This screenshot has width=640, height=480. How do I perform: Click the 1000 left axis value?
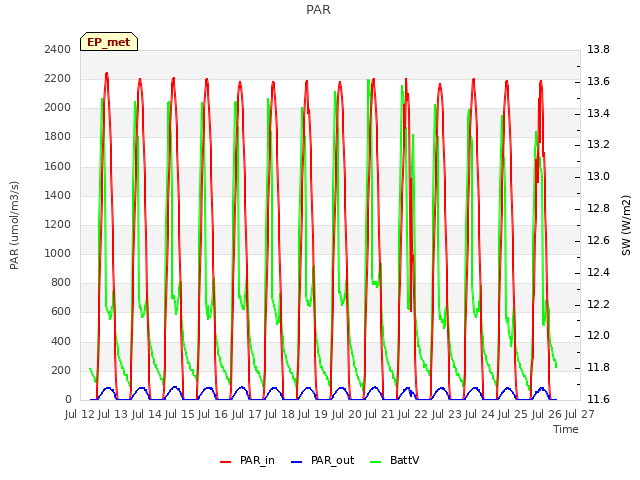point(58,253)
